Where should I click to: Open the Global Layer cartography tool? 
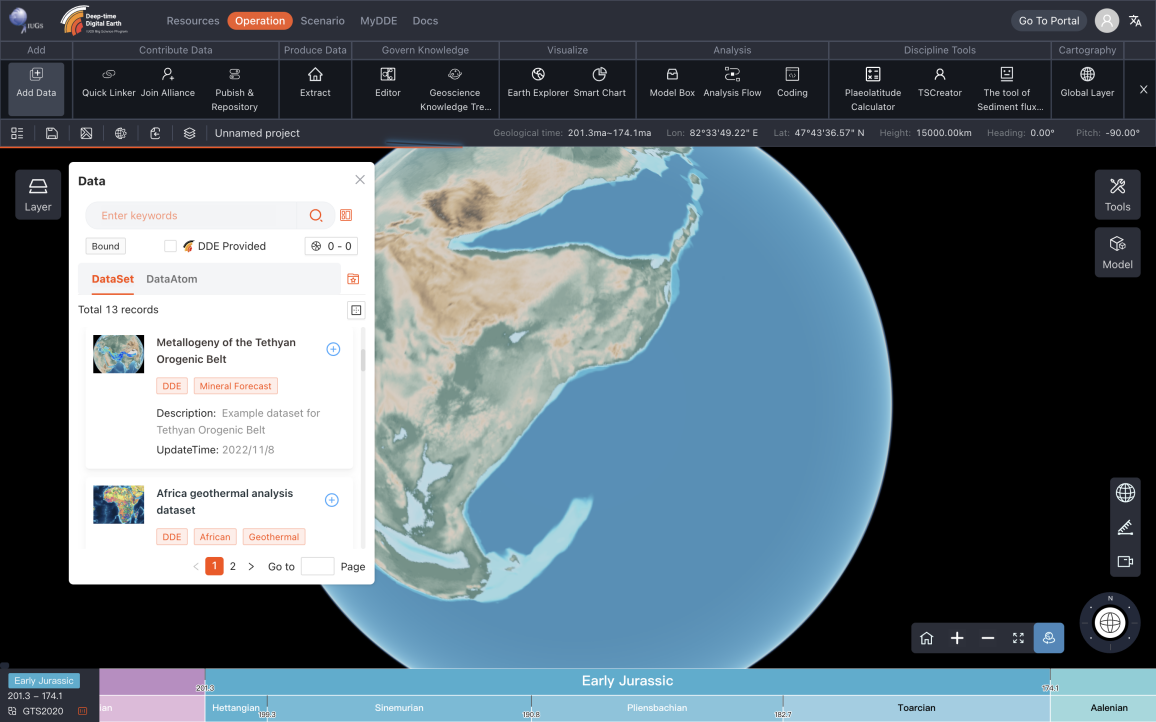pos(1087,82)
